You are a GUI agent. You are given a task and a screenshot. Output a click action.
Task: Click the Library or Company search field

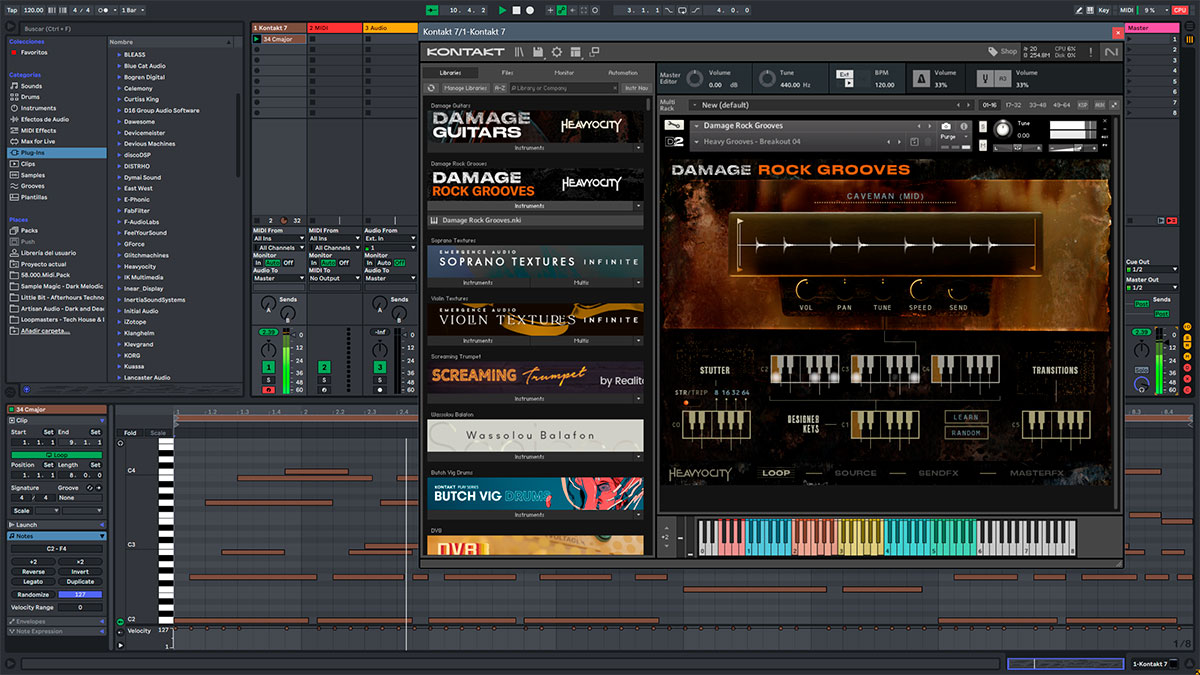point(564,88)
